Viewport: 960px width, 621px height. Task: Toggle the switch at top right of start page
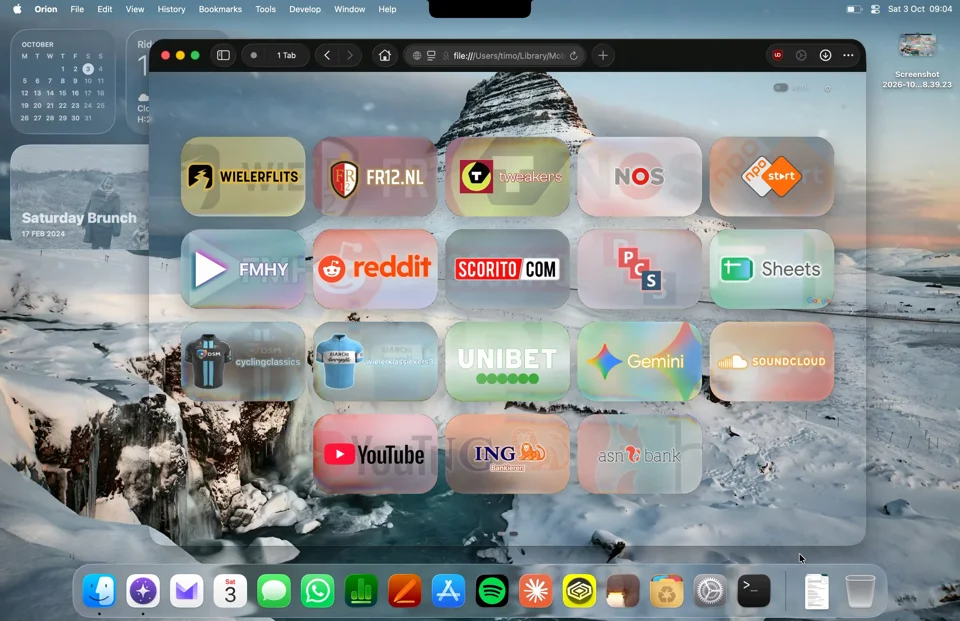click(x=781, y=88)
